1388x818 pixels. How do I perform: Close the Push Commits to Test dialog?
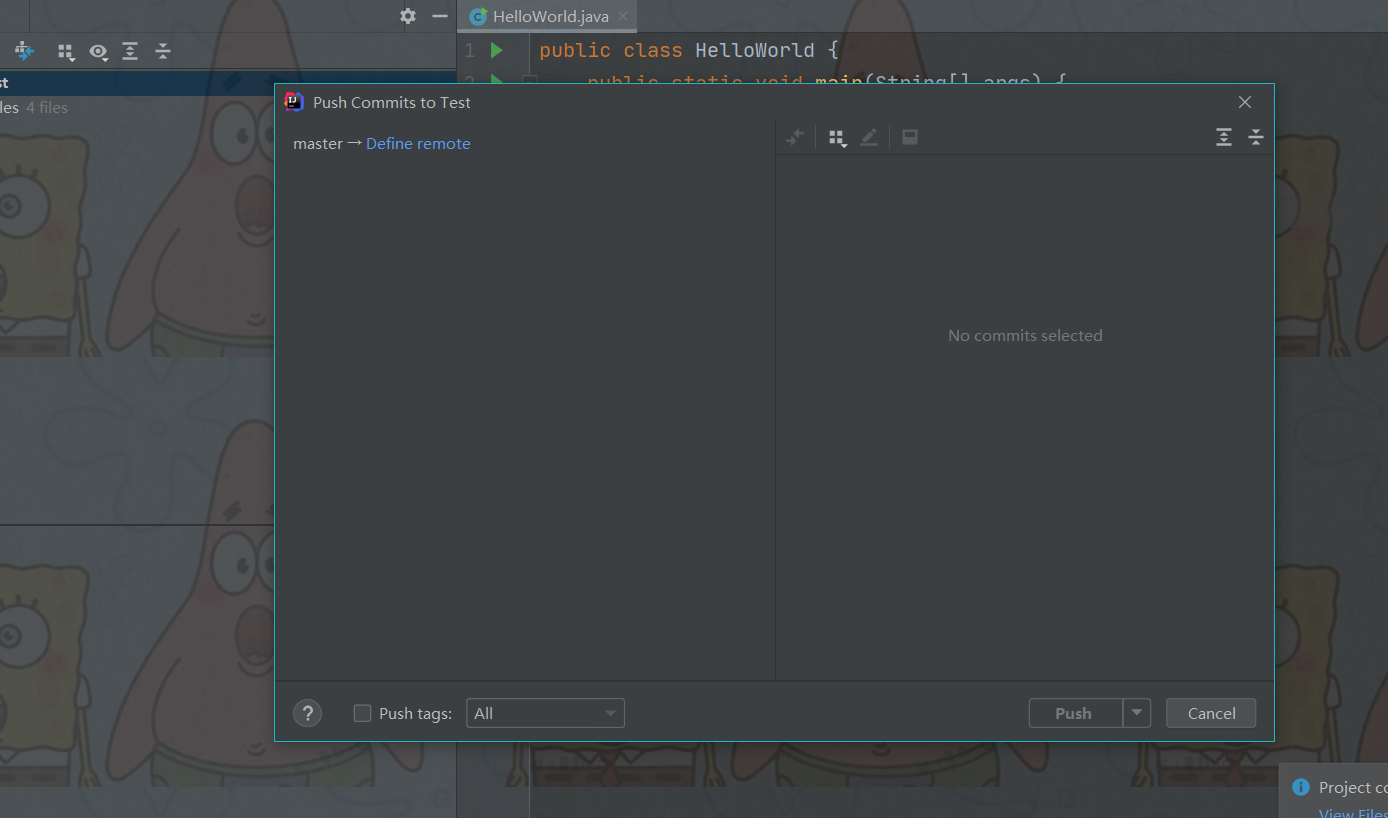click(1245, 102)
